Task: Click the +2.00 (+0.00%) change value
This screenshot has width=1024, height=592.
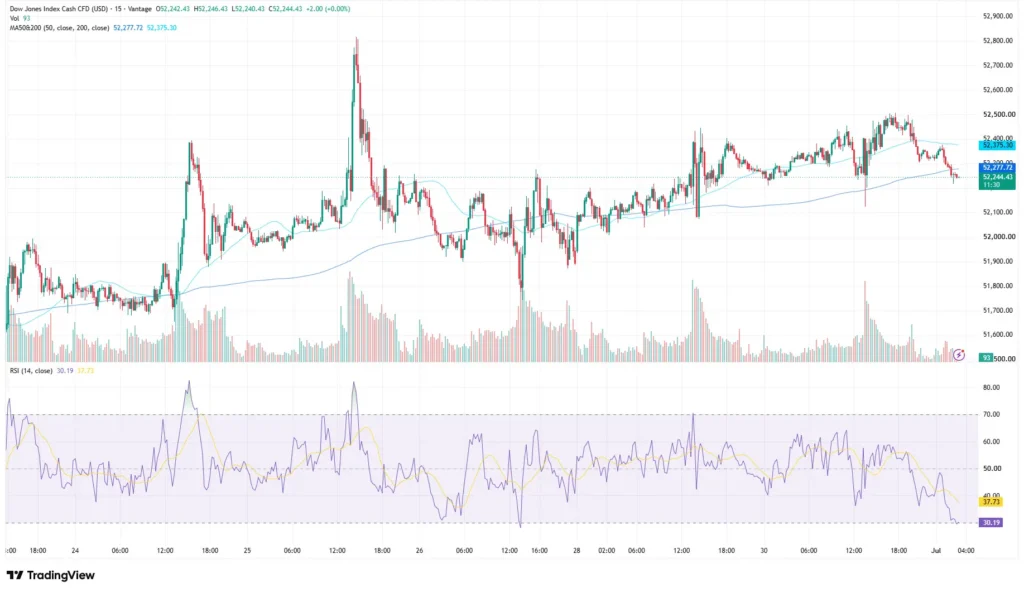Action: click(x=328, y=9)
